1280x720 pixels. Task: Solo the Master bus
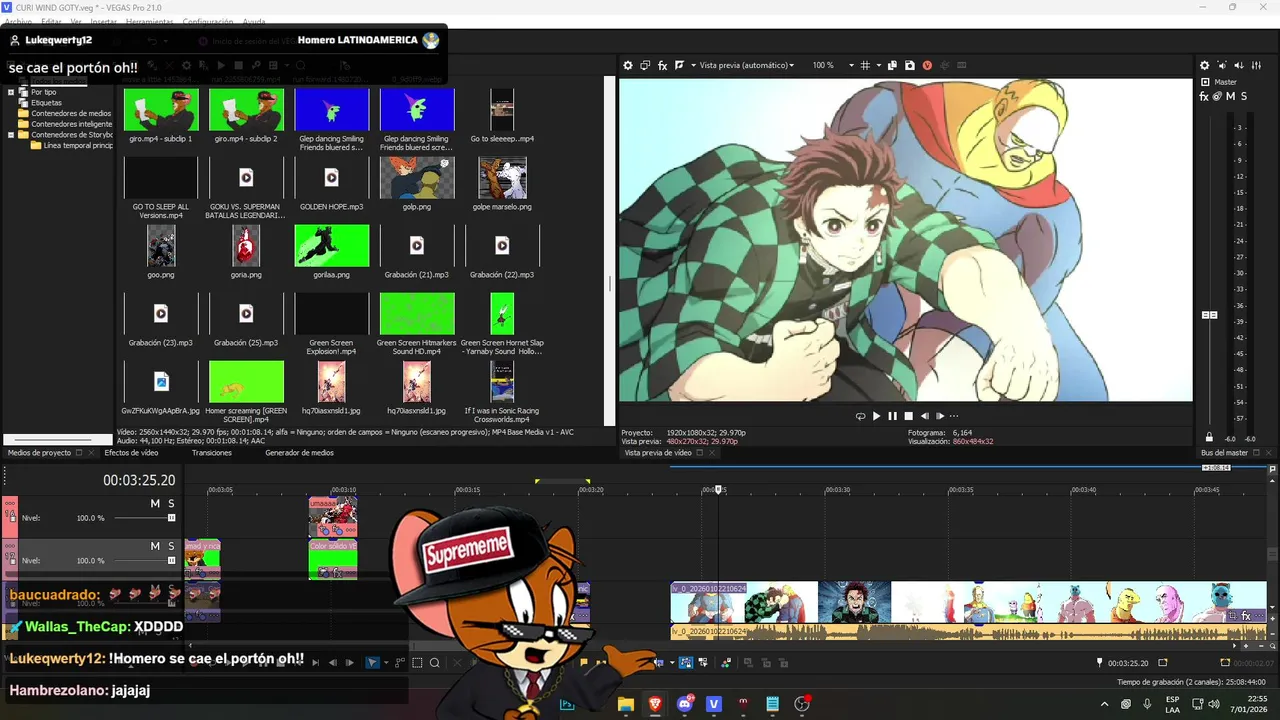pos(1244,97)
